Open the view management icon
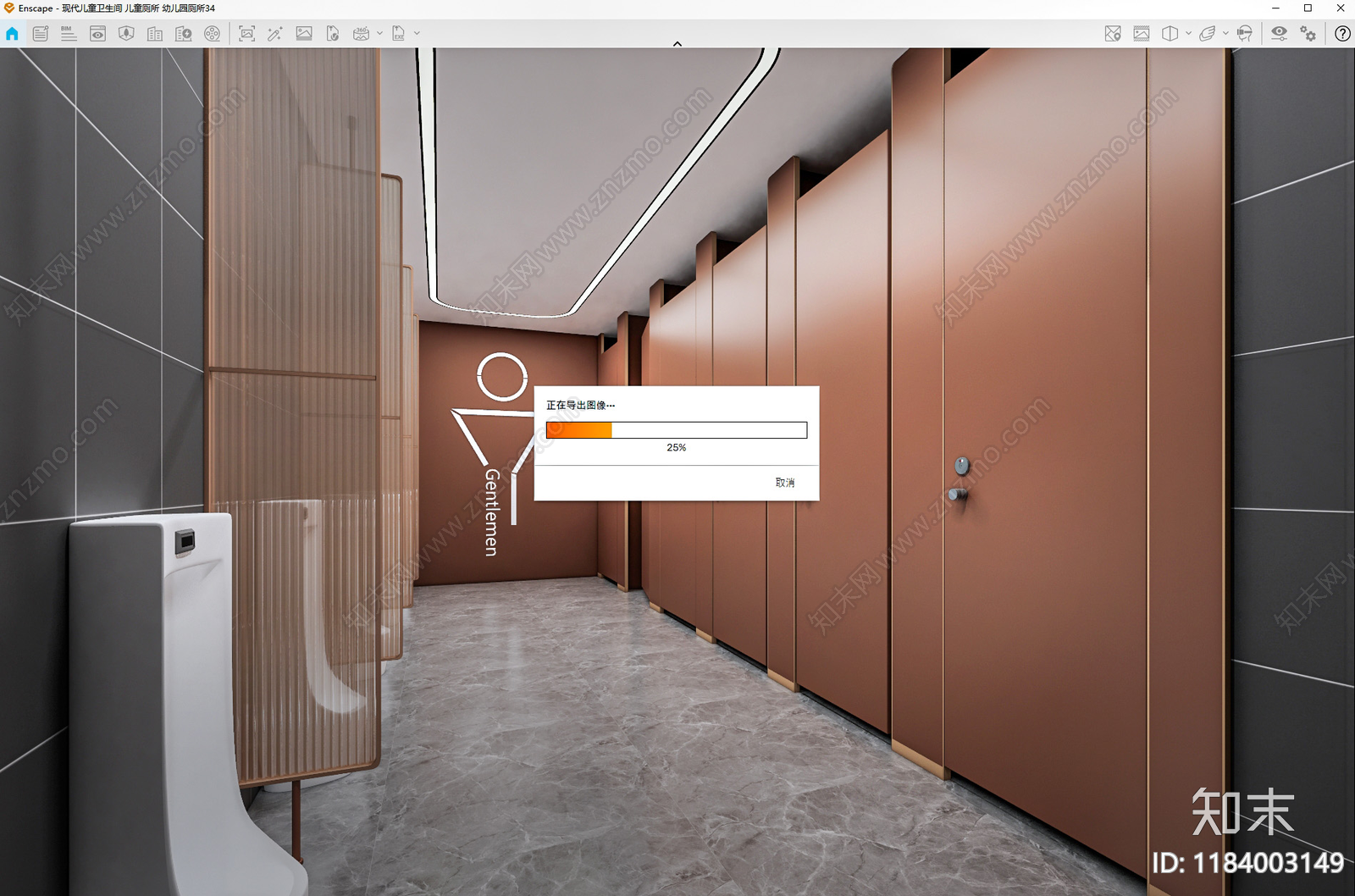Screen dimensions: 1355x896 (x=41, y=34)
